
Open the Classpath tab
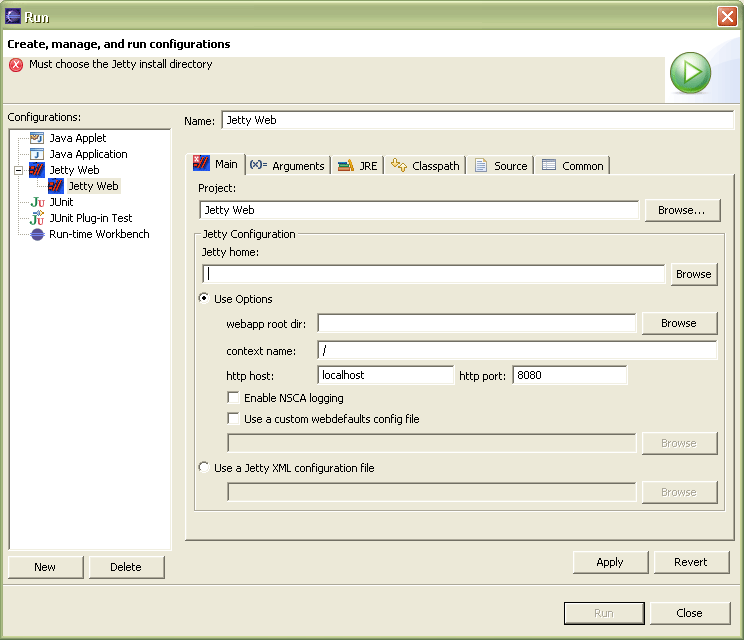(x=425, y=166)
